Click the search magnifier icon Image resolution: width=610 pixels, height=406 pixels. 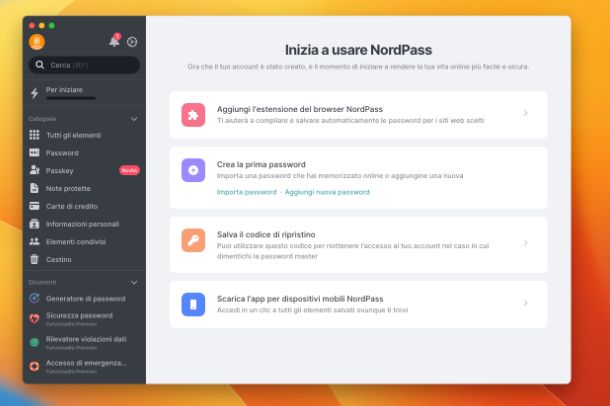[x=40, y=65]
